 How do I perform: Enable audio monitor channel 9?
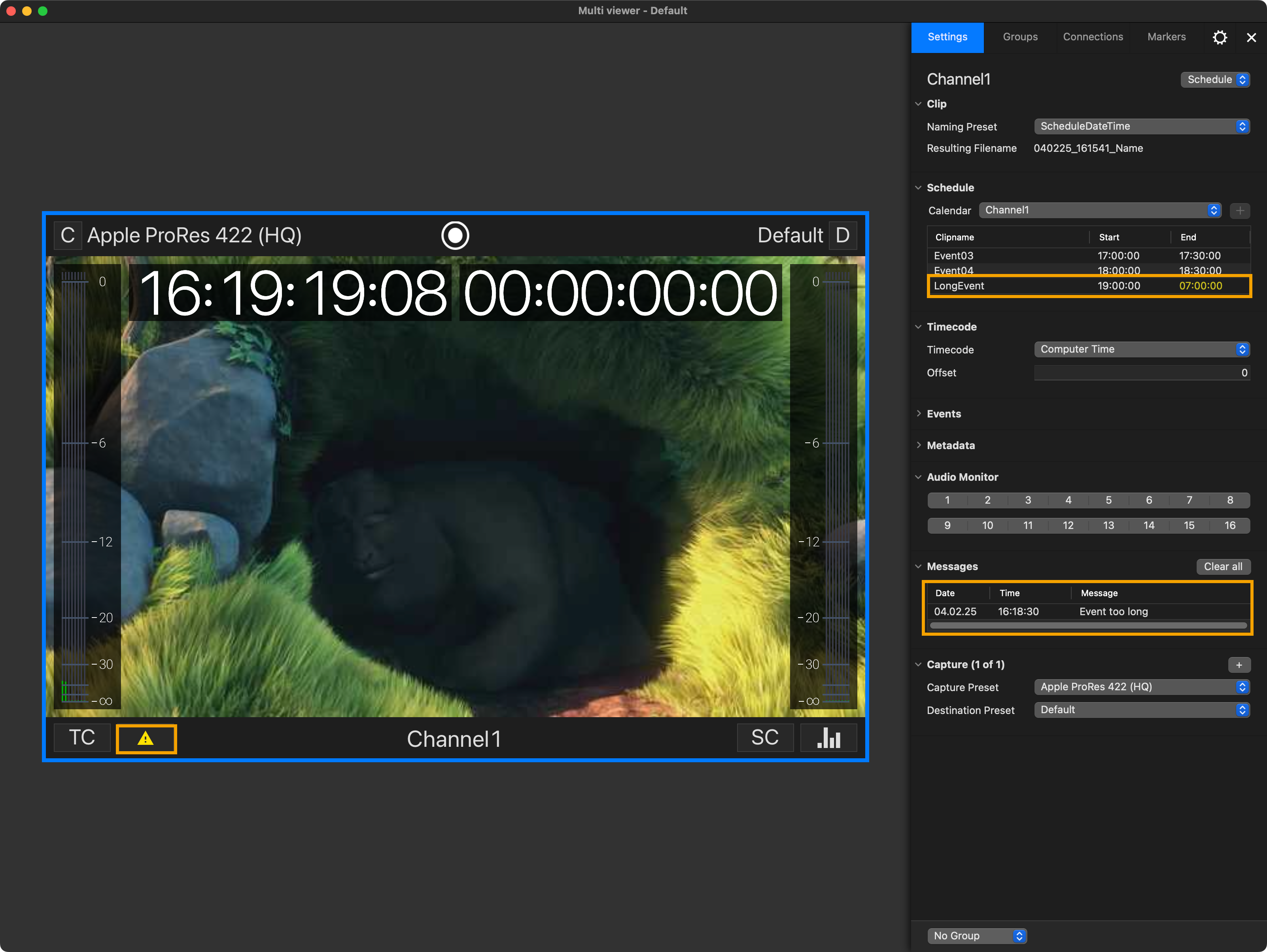[947, 525]
